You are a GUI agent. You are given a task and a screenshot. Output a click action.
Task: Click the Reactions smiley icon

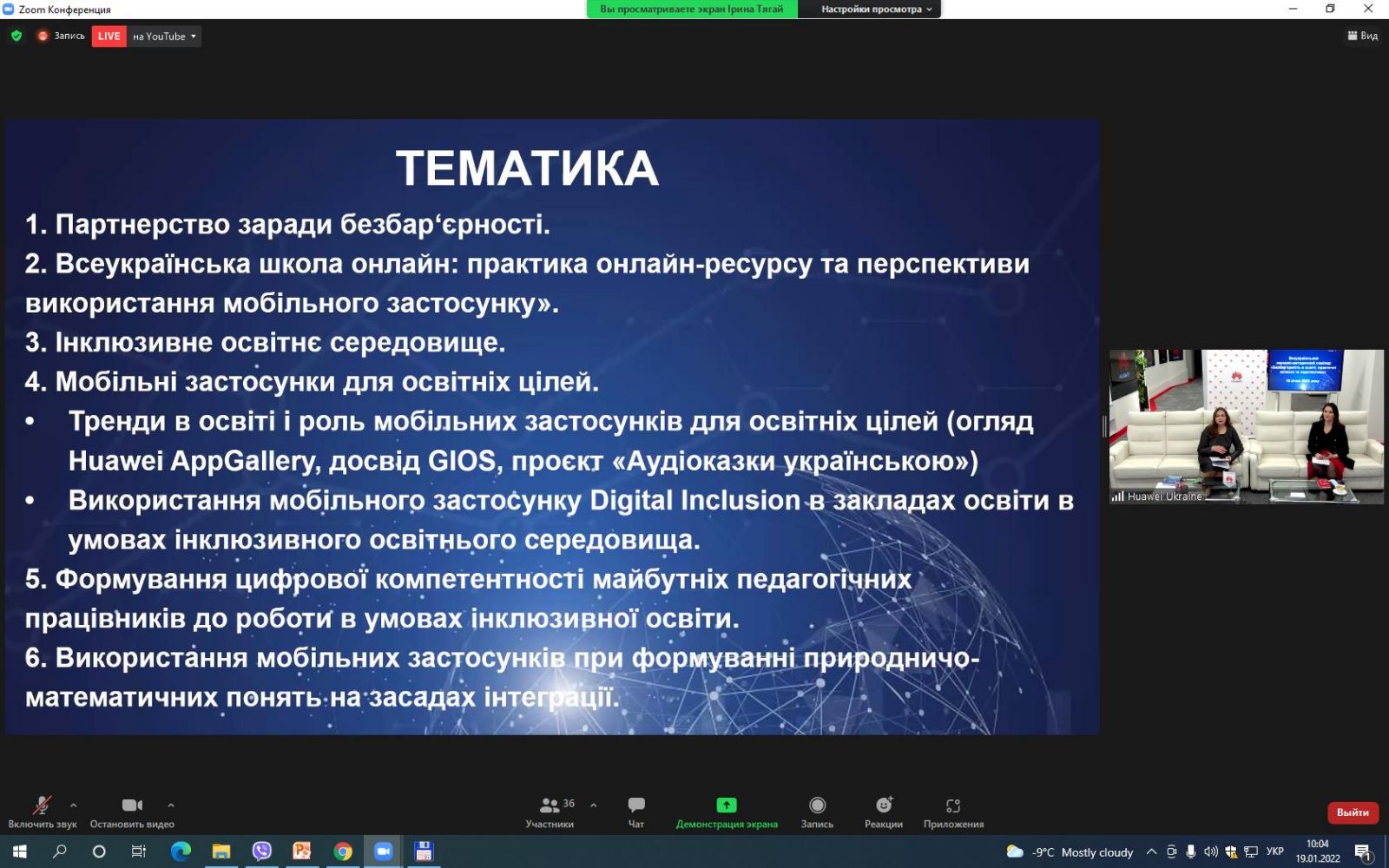coord(883,806)
